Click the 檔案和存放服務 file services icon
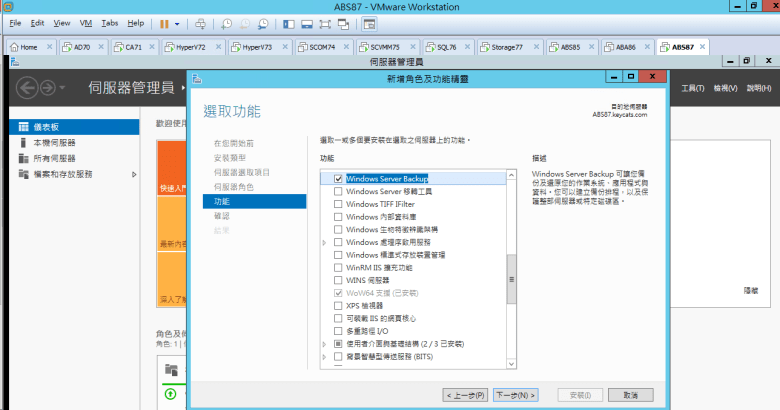Image resolution: width=780 pixels, height=410 pixels. [x=23, y=173]
